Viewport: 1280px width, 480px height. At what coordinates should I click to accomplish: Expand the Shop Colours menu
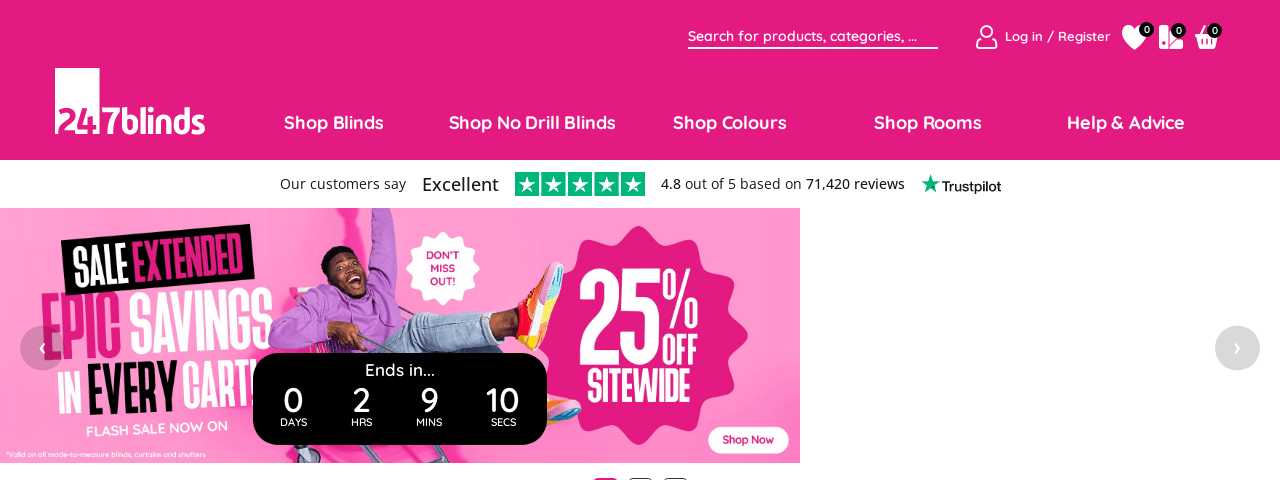pos(730,123)
